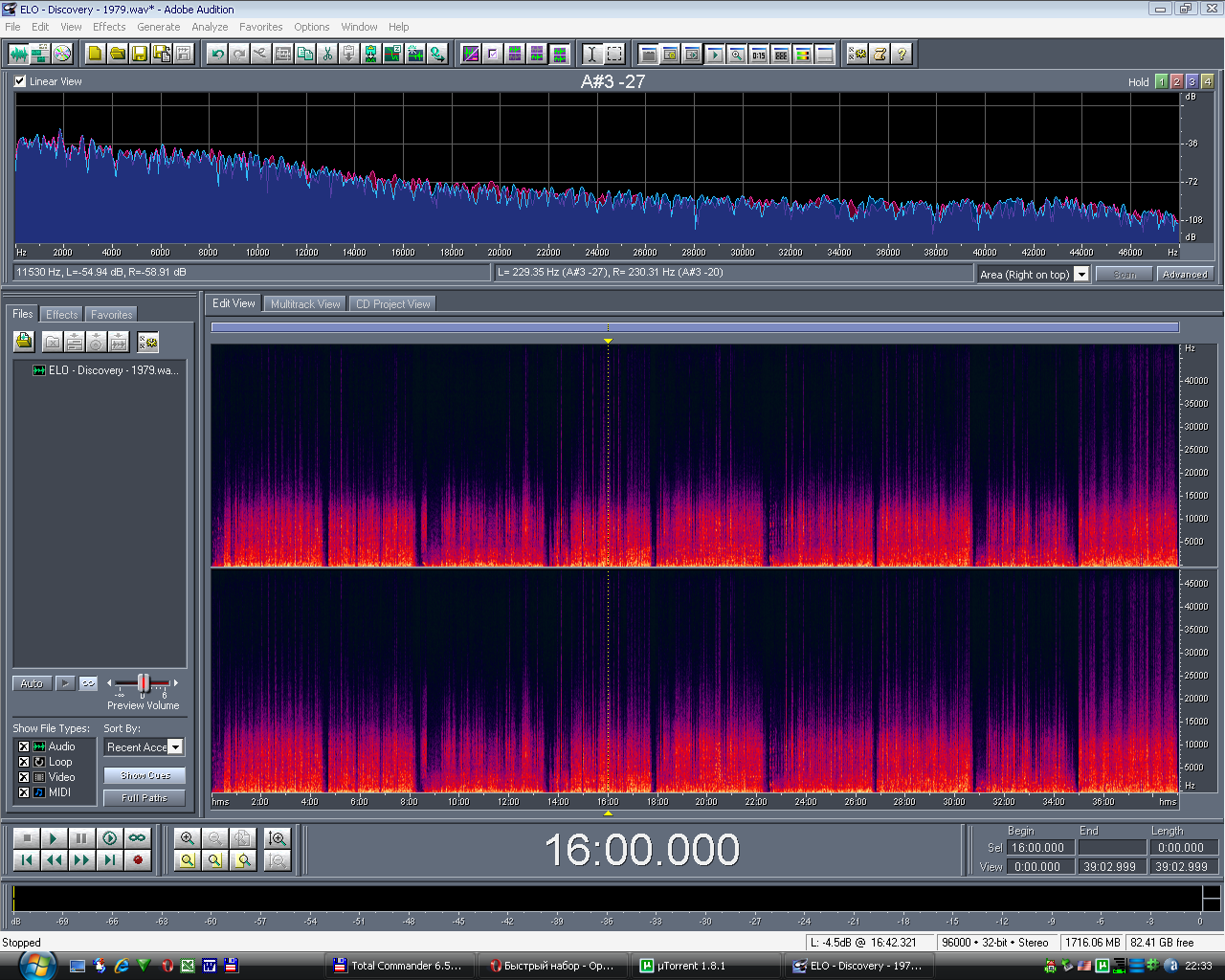Click the Zoom In Horizontally magnifier icon
1225x980 pixels.
tap(188, 838)
